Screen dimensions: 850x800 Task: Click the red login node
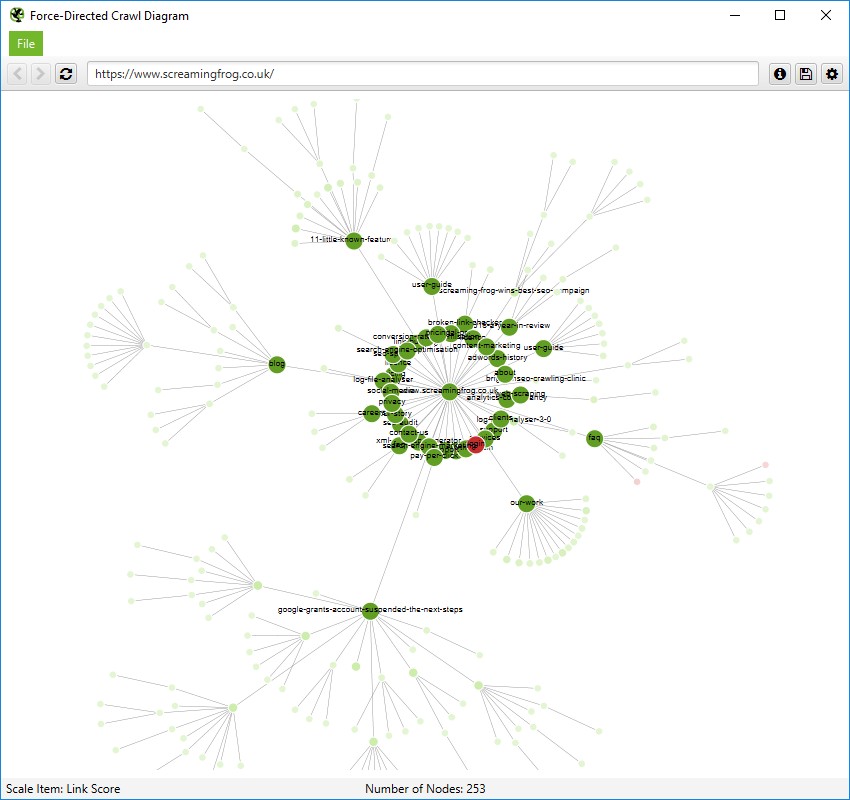pyautogui.click(x=475, y=444)
